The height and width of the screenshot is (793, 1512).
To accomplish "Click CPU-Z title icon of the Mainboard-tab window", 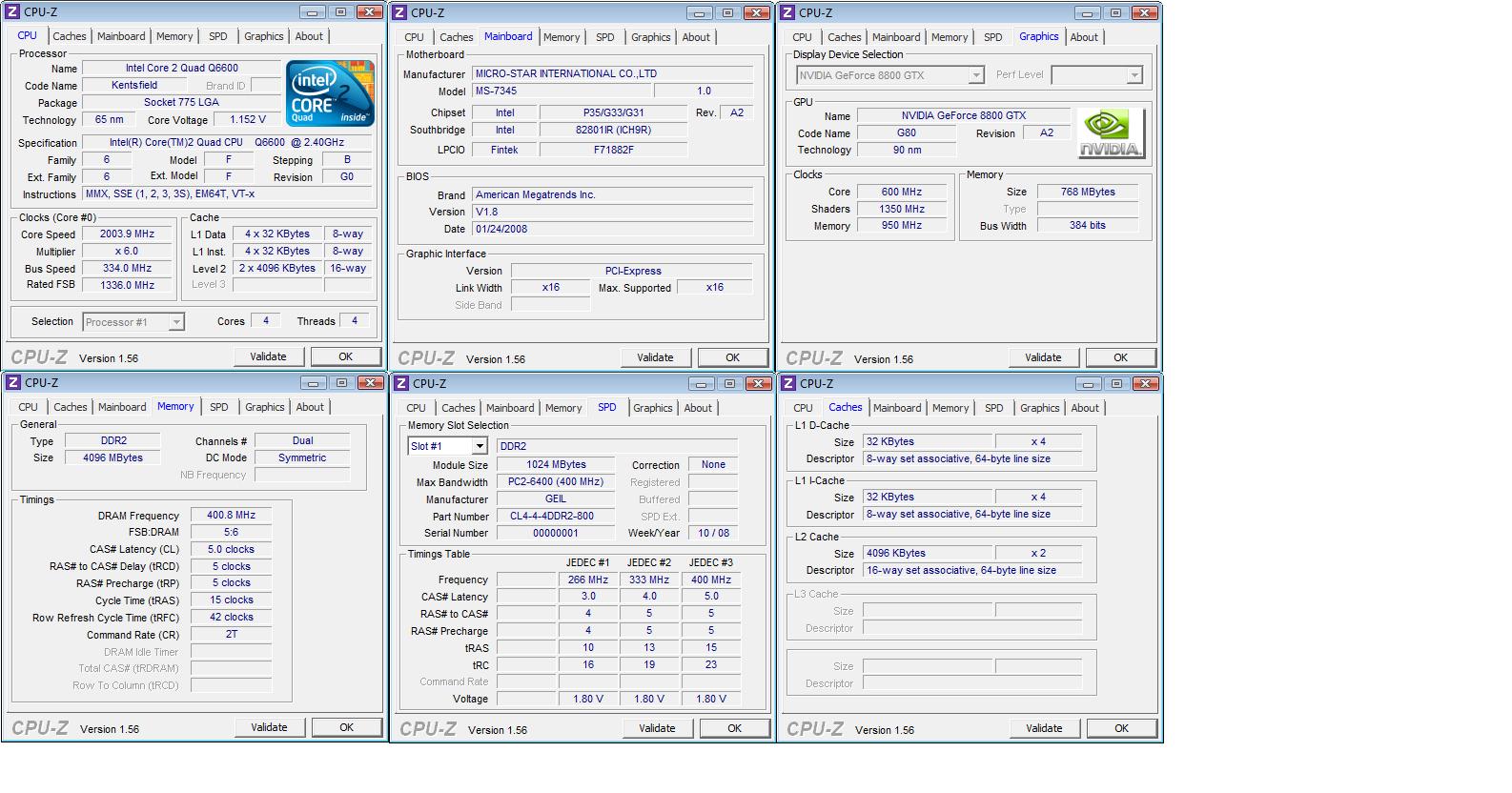I will 400,13.
